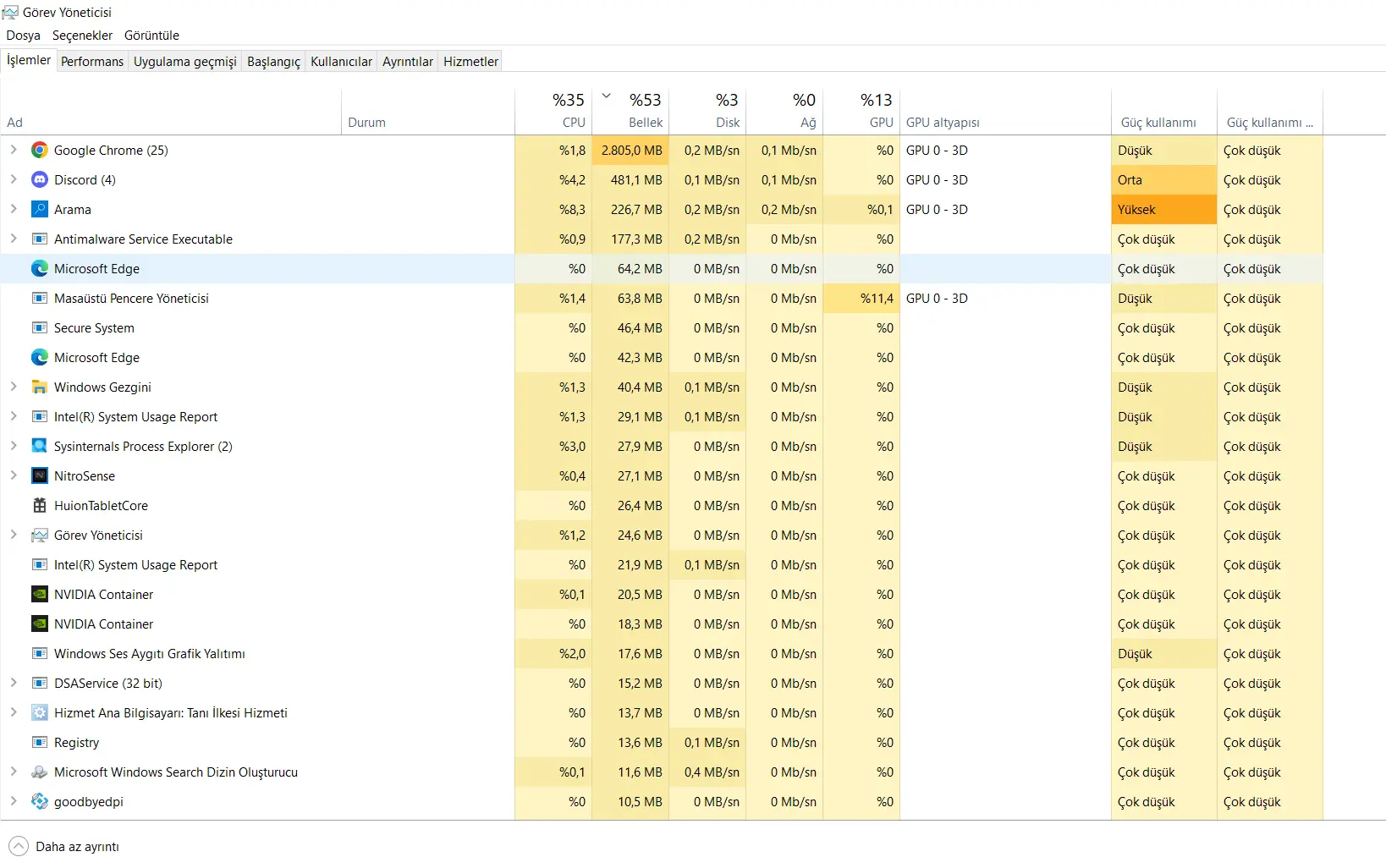Expand the DSAService (32 bit) group

(14, 683)
